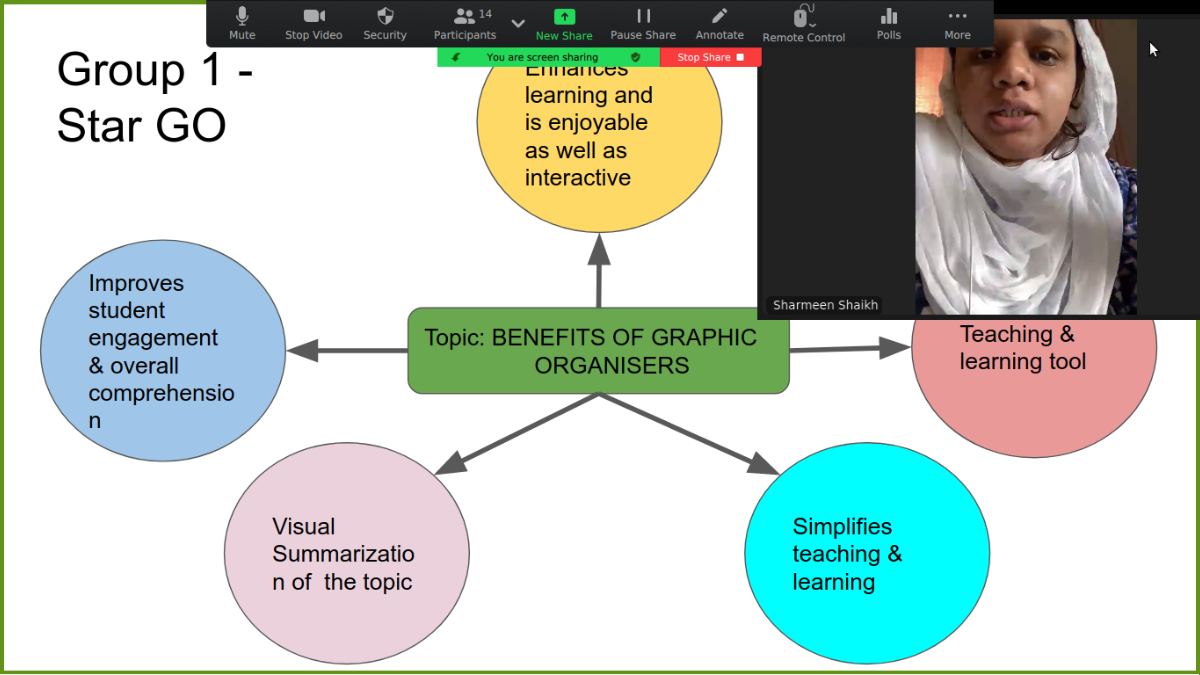Select the green Topic box in diagram
Screen dimensions: 1200x675
pos(598,351)
